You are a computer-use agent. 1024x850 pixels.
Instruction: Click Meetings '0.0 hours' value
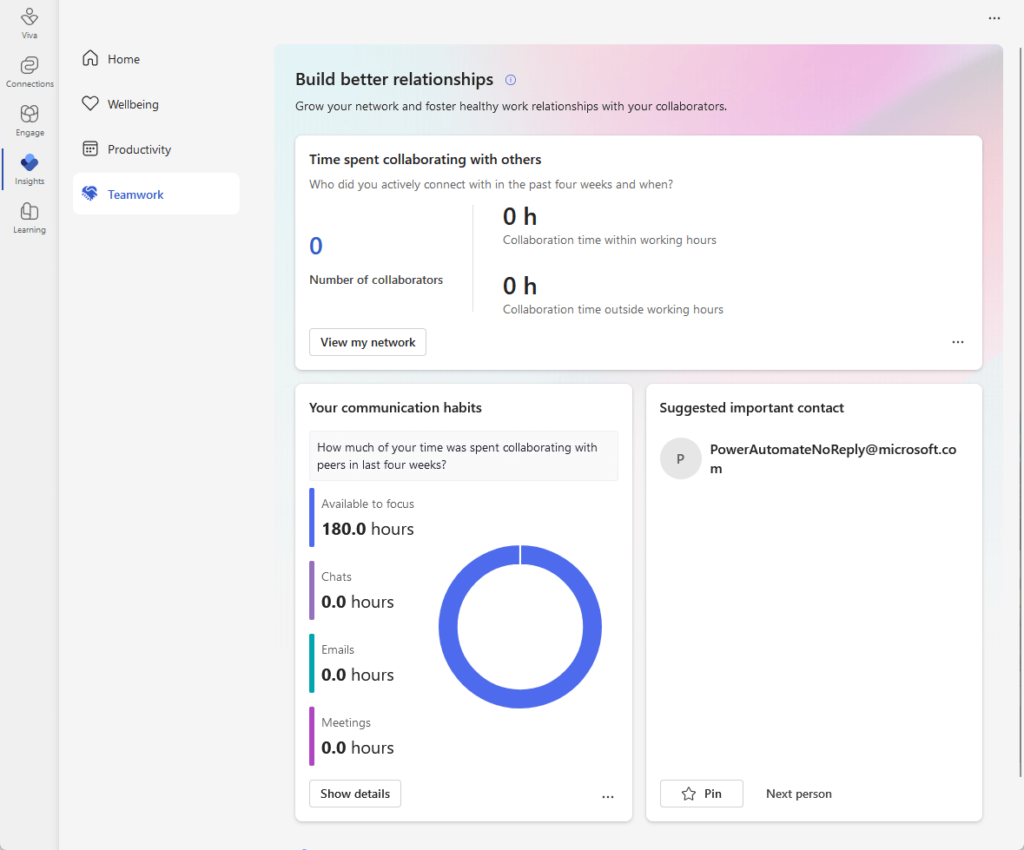point(357,748)
